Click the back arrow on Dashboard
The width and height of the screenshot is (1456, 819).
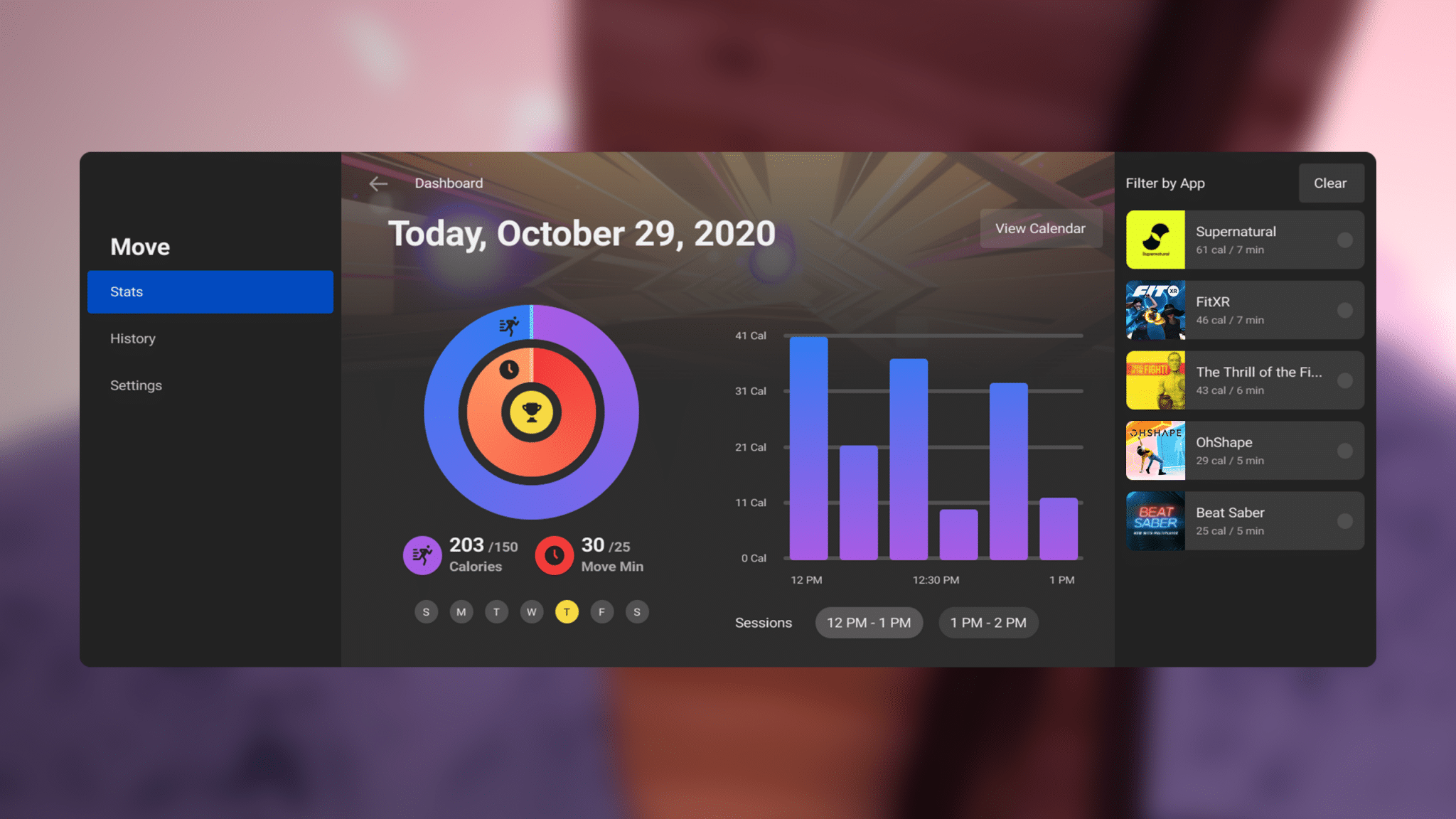[378, 183]
